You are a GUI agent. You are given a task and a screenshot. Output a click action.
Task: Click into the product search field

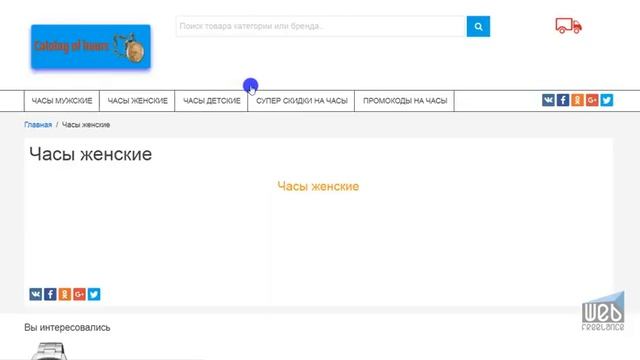(322, 27)
